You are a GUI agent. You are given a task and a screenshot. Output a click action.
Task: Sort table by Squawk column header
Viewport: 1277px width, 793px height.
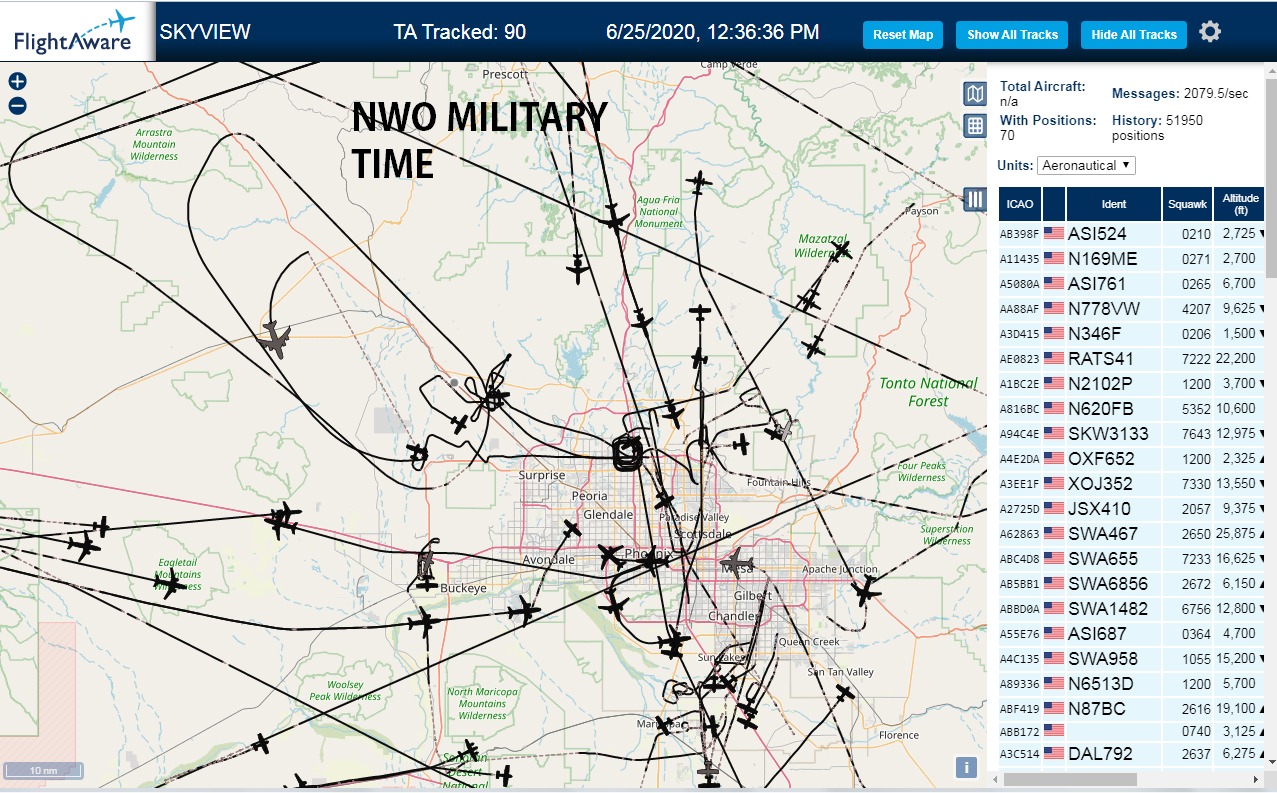[1187, 204]
